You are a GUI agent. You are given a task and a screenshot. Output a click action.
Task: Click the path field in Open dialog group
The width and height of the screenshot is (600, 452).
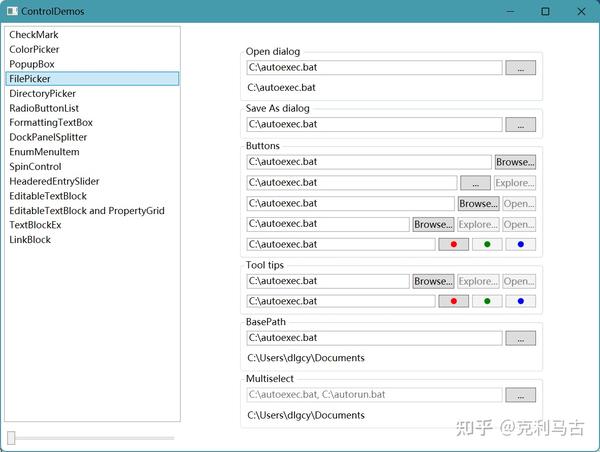374,68
